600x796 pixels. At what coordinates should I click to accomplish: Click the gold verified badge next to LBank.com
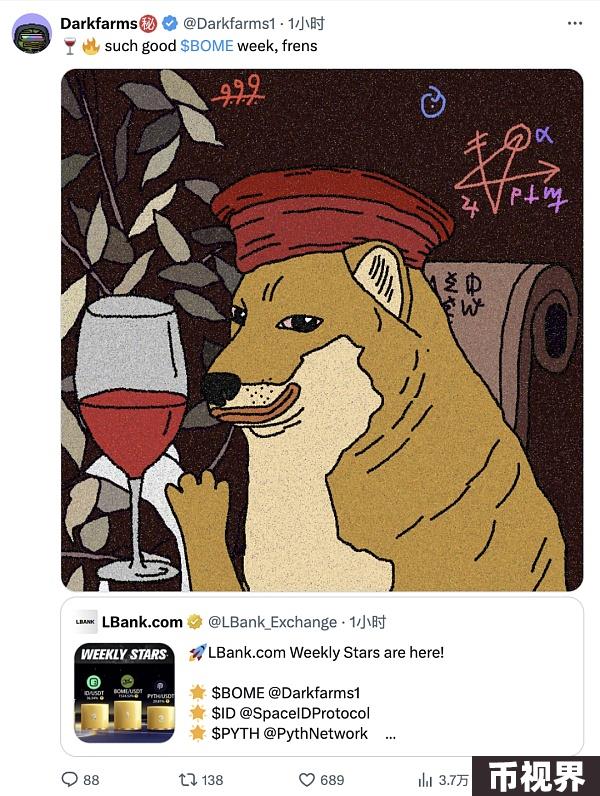(195, 622)
